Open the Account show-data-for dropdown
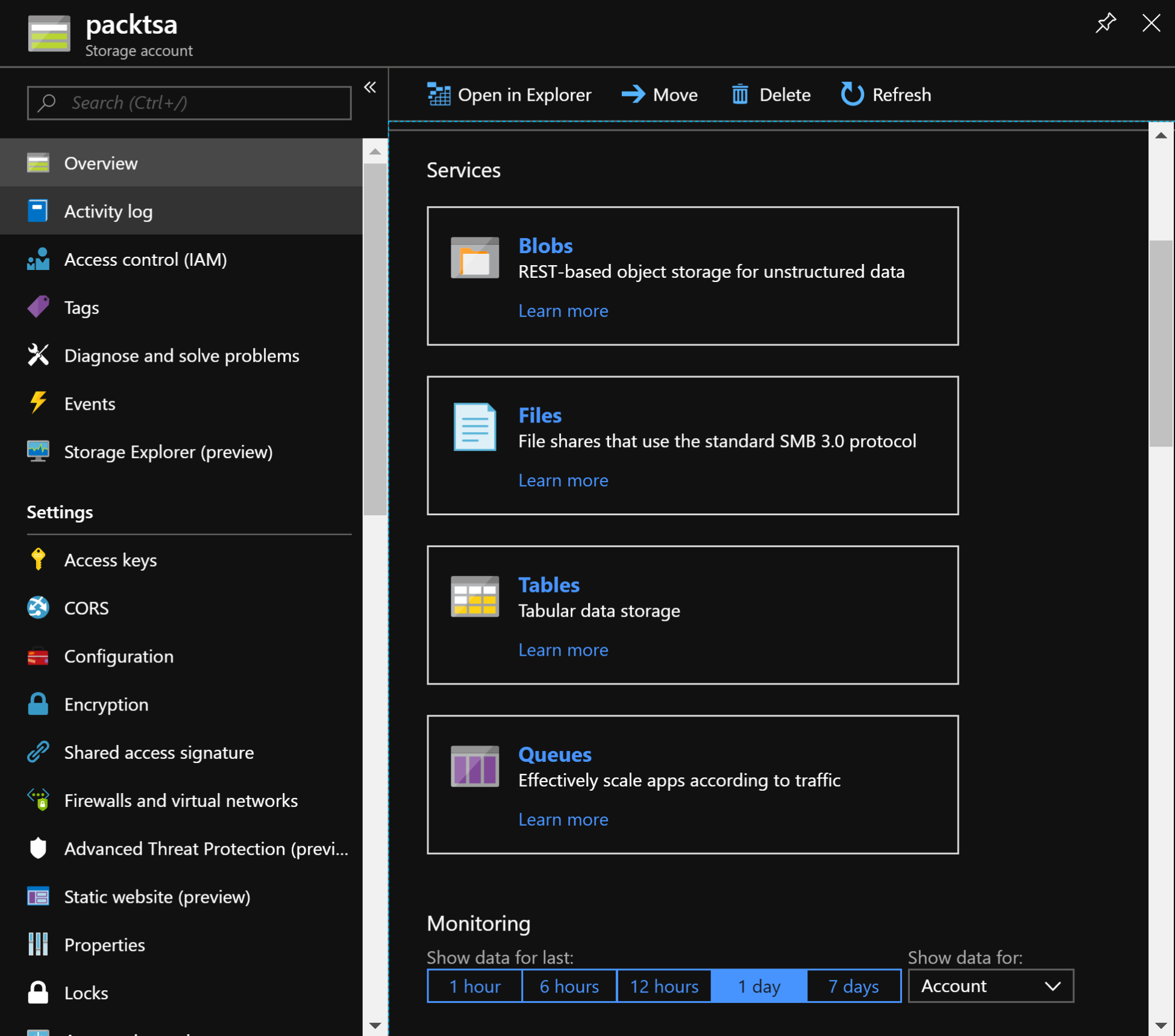Viewport: 1175px width, 1036px height. [991, 986]
